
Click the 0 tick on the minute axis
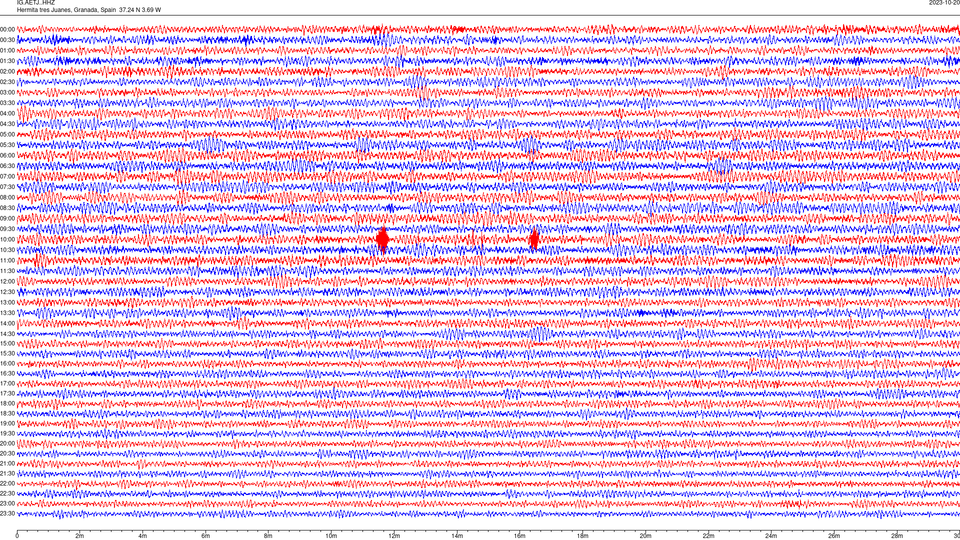point(17,536)
